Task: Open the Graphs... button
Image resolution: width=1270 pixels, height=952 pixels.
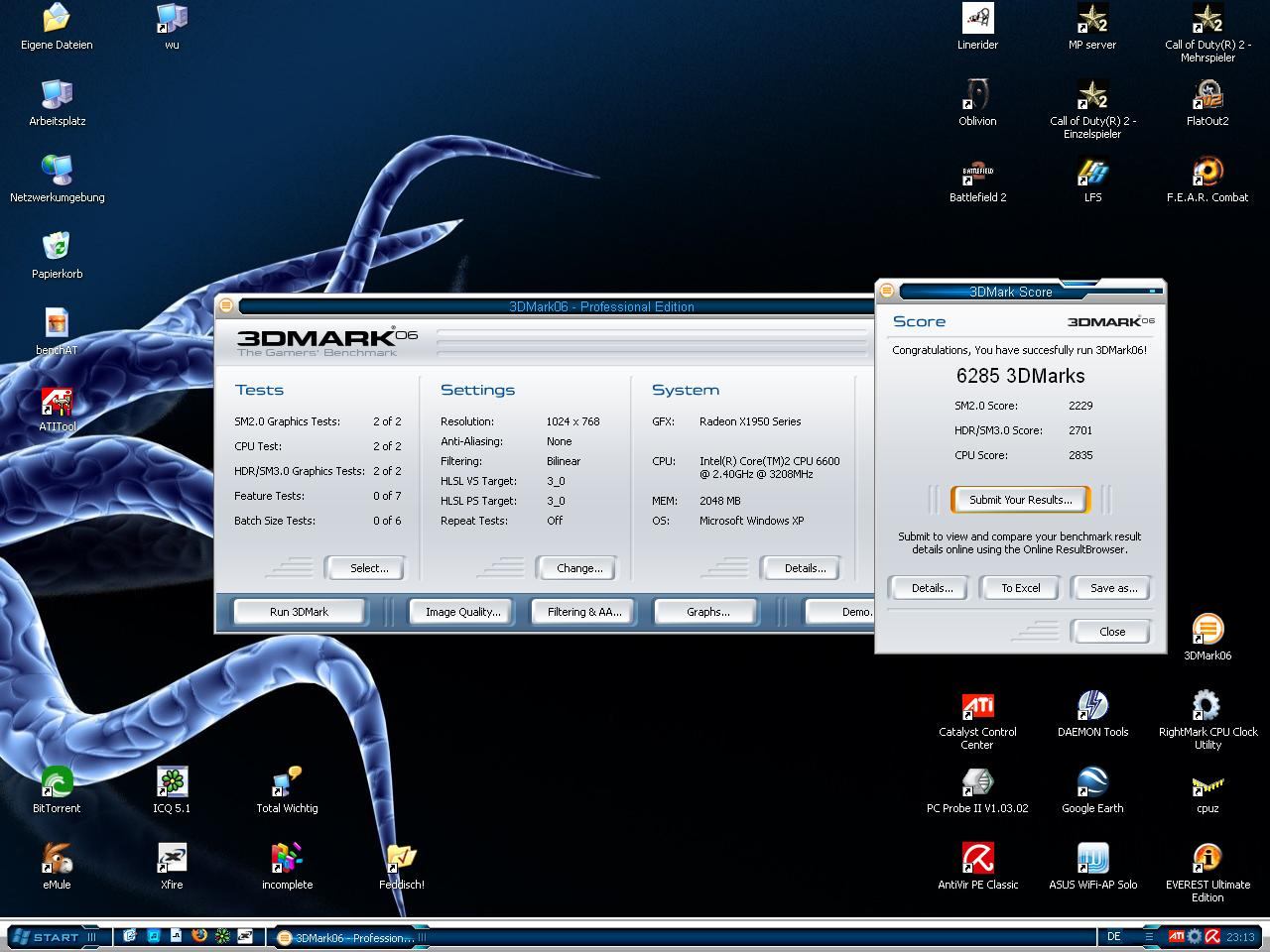Action: [707, 612]
